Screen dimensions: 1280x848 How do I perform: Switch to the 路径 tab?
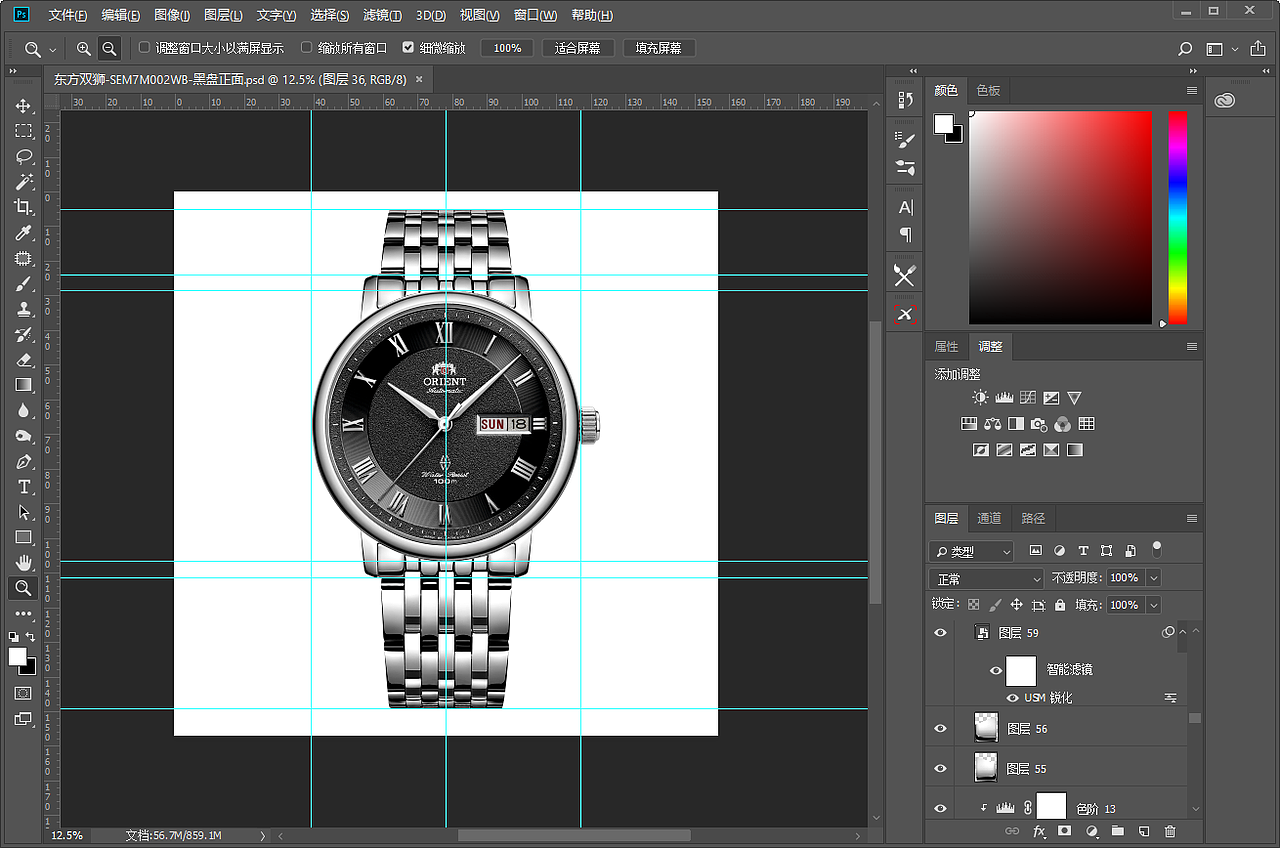(x=1033, y=518)
